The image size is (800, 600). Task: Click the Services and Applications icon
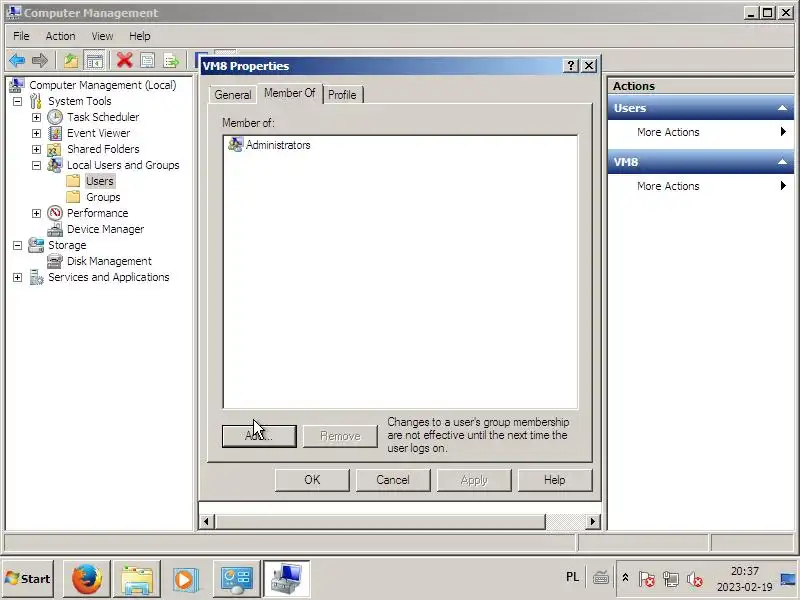pyautogui.click(x=36, y=277)
